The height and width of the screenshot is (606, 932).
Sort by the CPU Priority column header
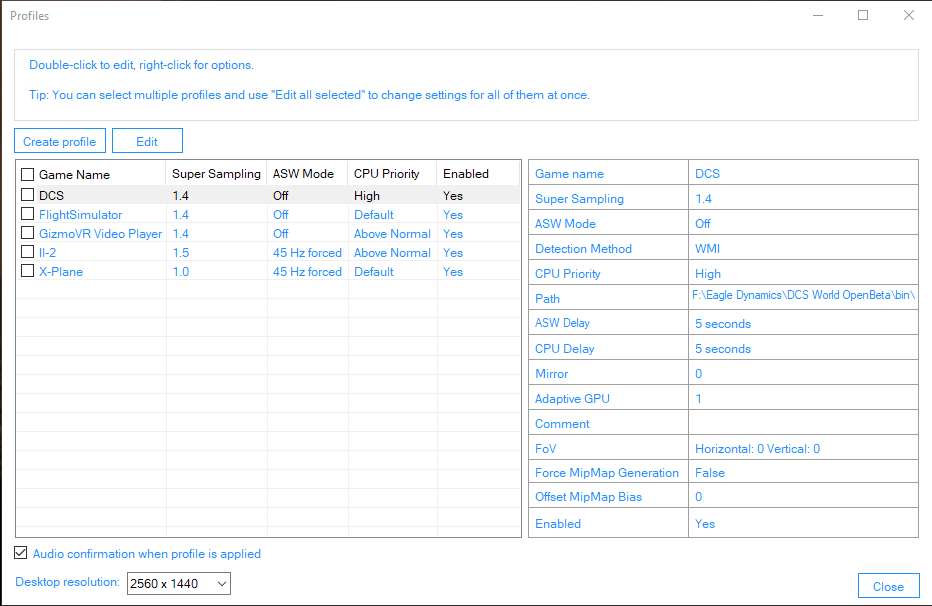point(386,173)
